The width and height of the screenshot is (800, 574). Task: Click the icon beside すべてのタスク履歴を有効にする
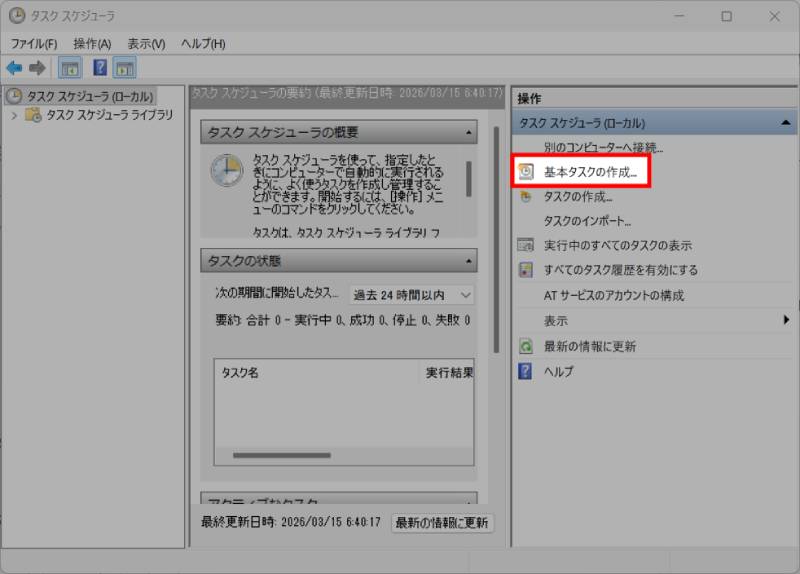click(x=526, y=270)
